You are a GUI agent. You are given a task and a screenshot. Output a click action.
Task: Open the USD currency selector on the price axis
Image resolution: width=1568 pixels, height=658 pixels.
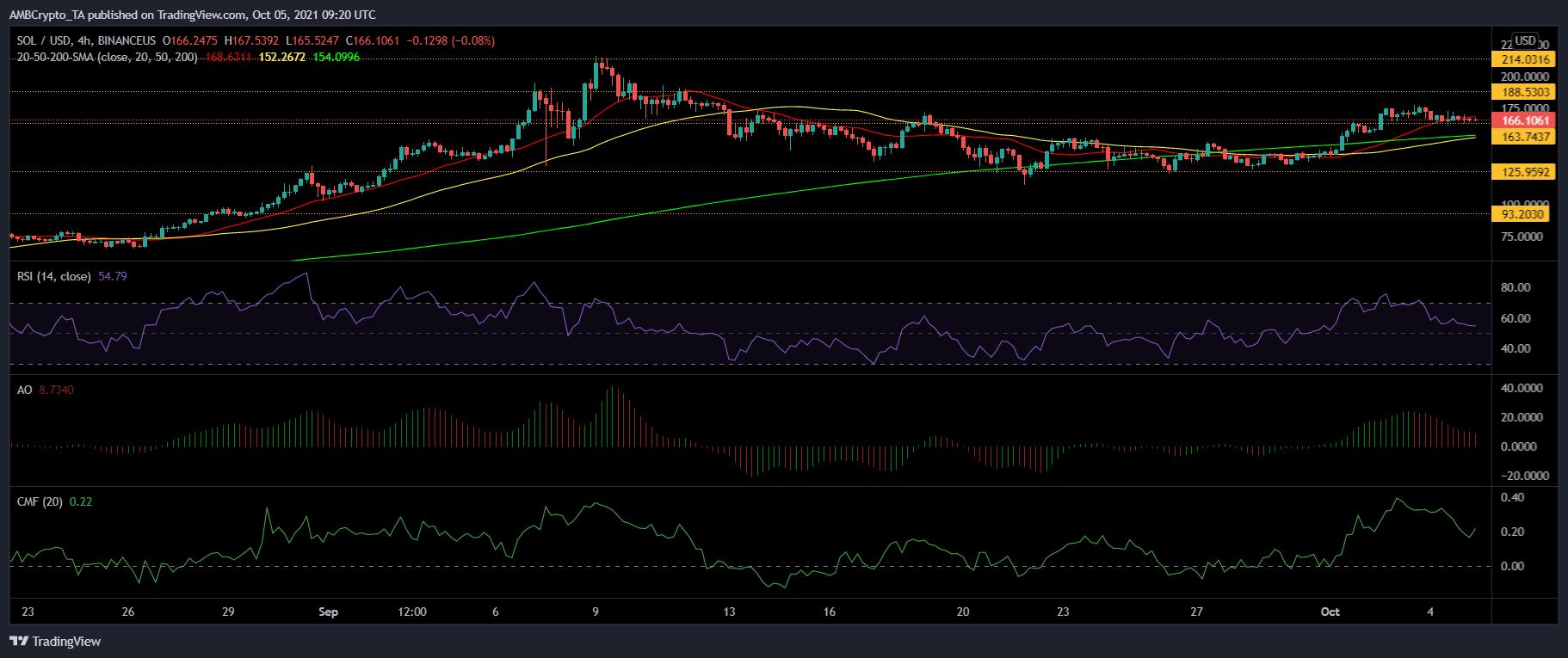[x=1526, y=40]
